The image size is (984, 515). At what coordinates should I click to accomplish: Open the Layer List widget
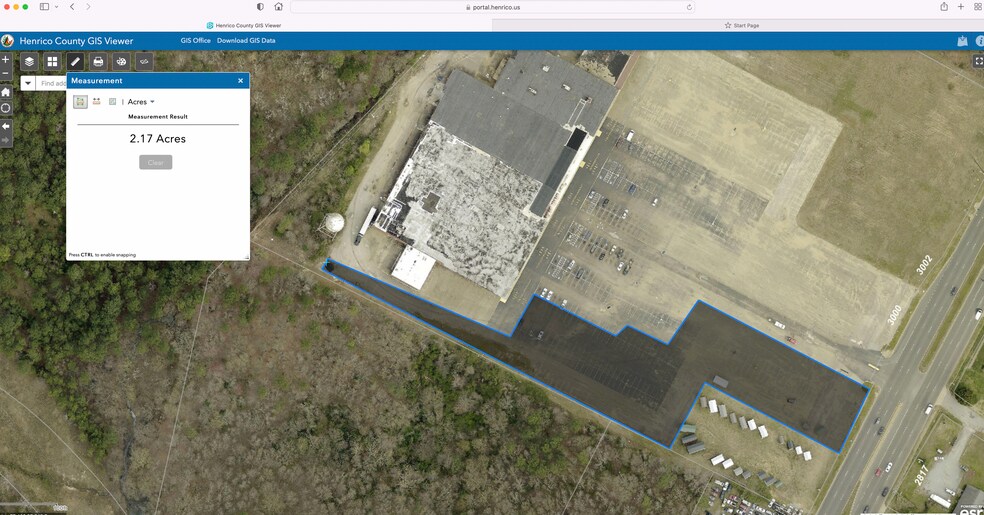[x=30, y=62]
